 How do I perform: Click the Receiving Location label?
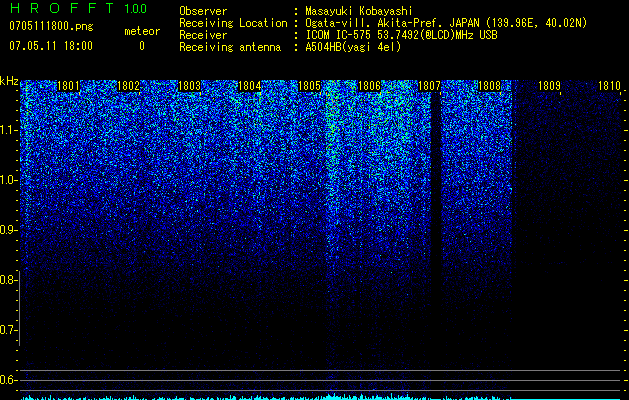coord(233,23)
